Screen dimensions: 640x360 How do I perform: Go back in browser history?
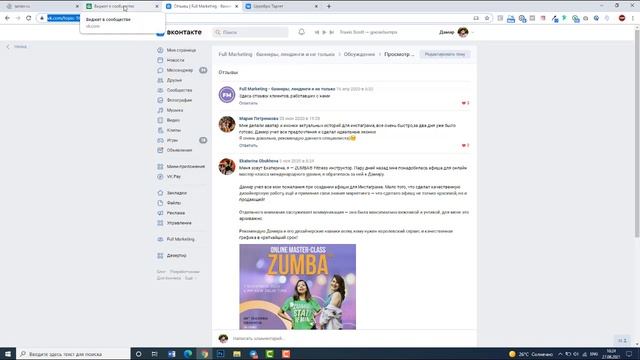[7, 18]
